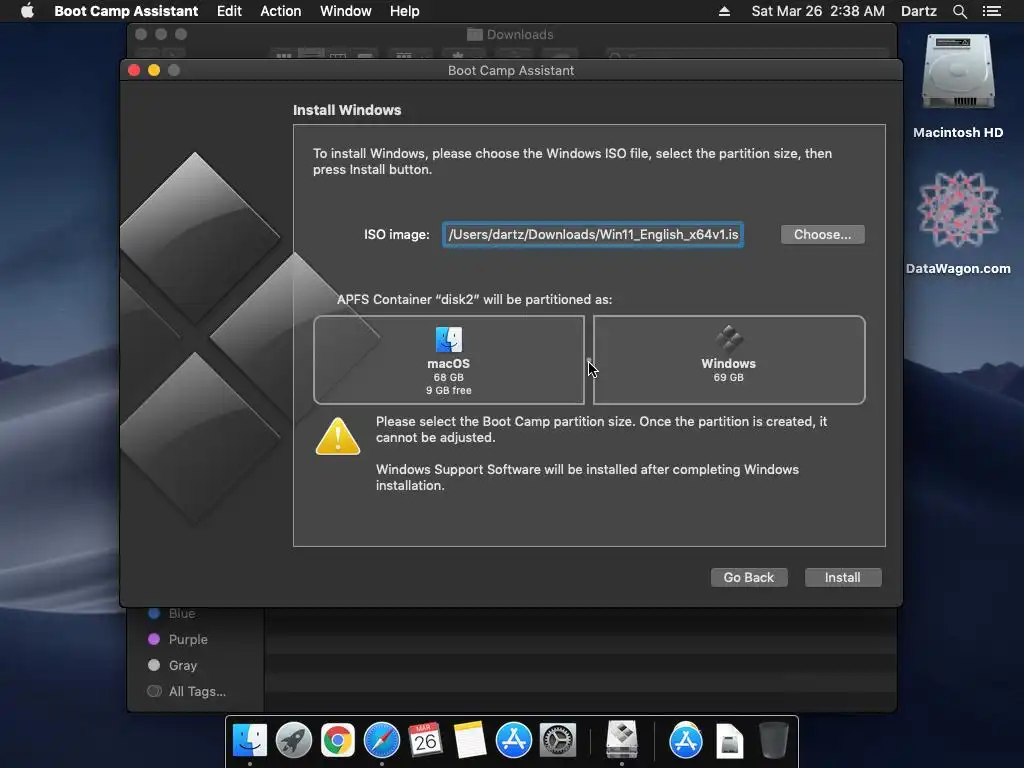Click the Finder icon in macOS partition
The width and height of the screenshot is (1024, 768).
(x=449, y=340)
